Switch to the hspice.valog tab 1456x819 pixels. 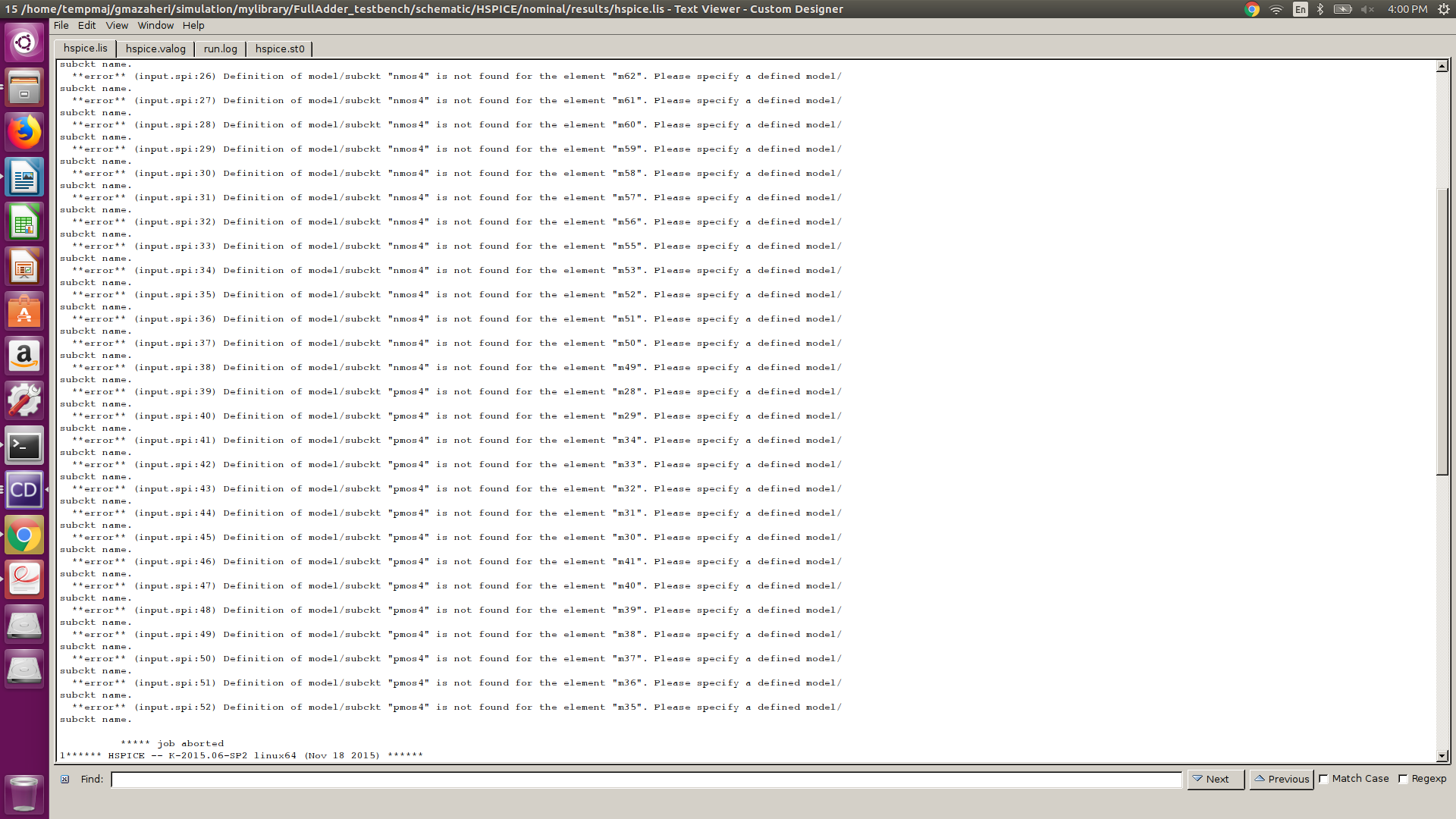(155, 49)
